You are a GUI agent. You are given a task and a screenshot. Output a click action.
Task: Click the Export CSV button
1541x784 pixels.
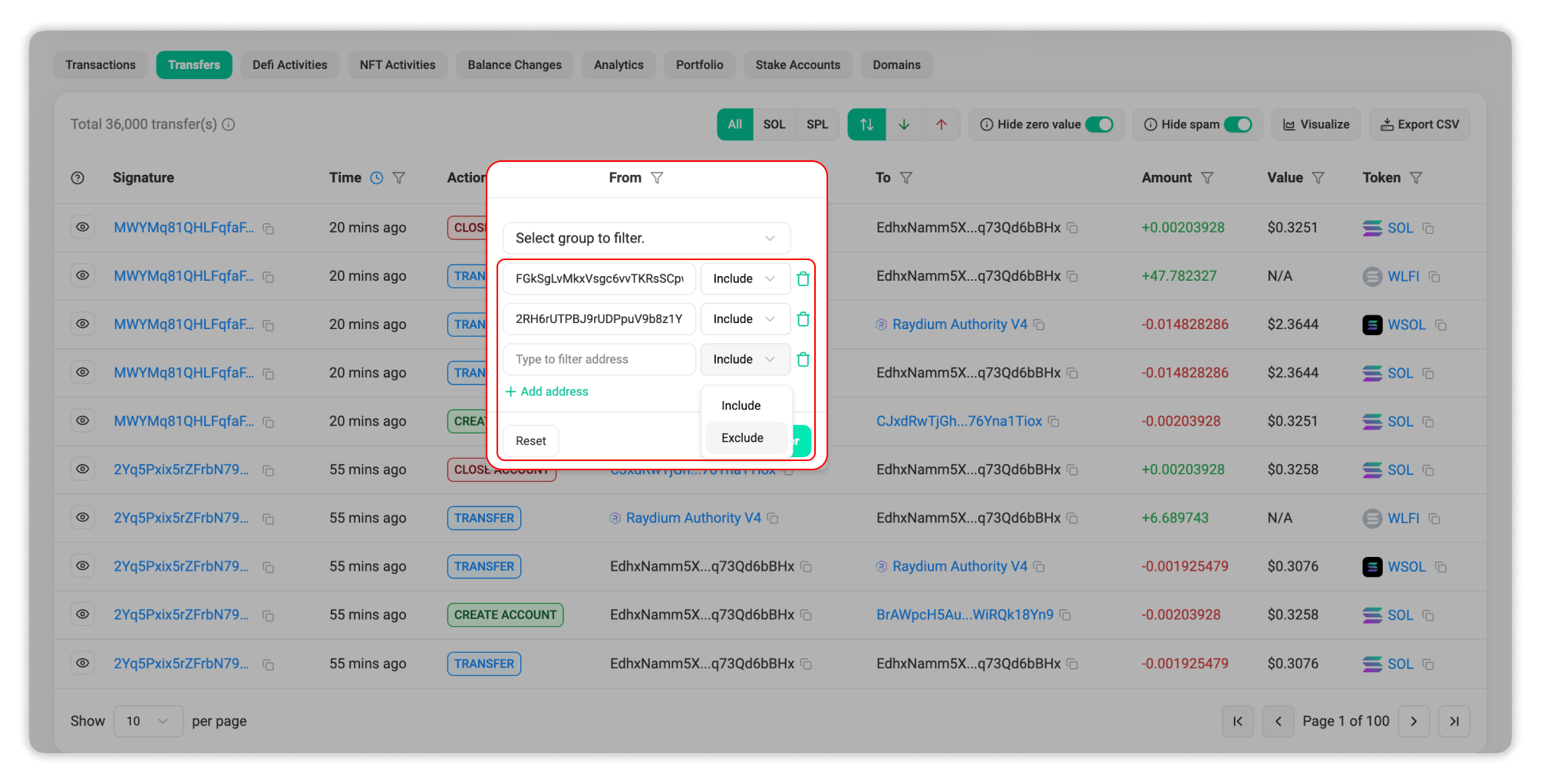point(1419,124)
